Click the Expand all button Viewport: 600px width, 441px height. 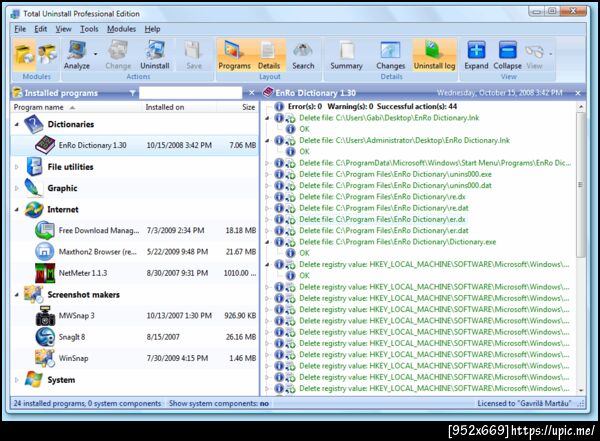pyautogui.click(x=476, y=55)
